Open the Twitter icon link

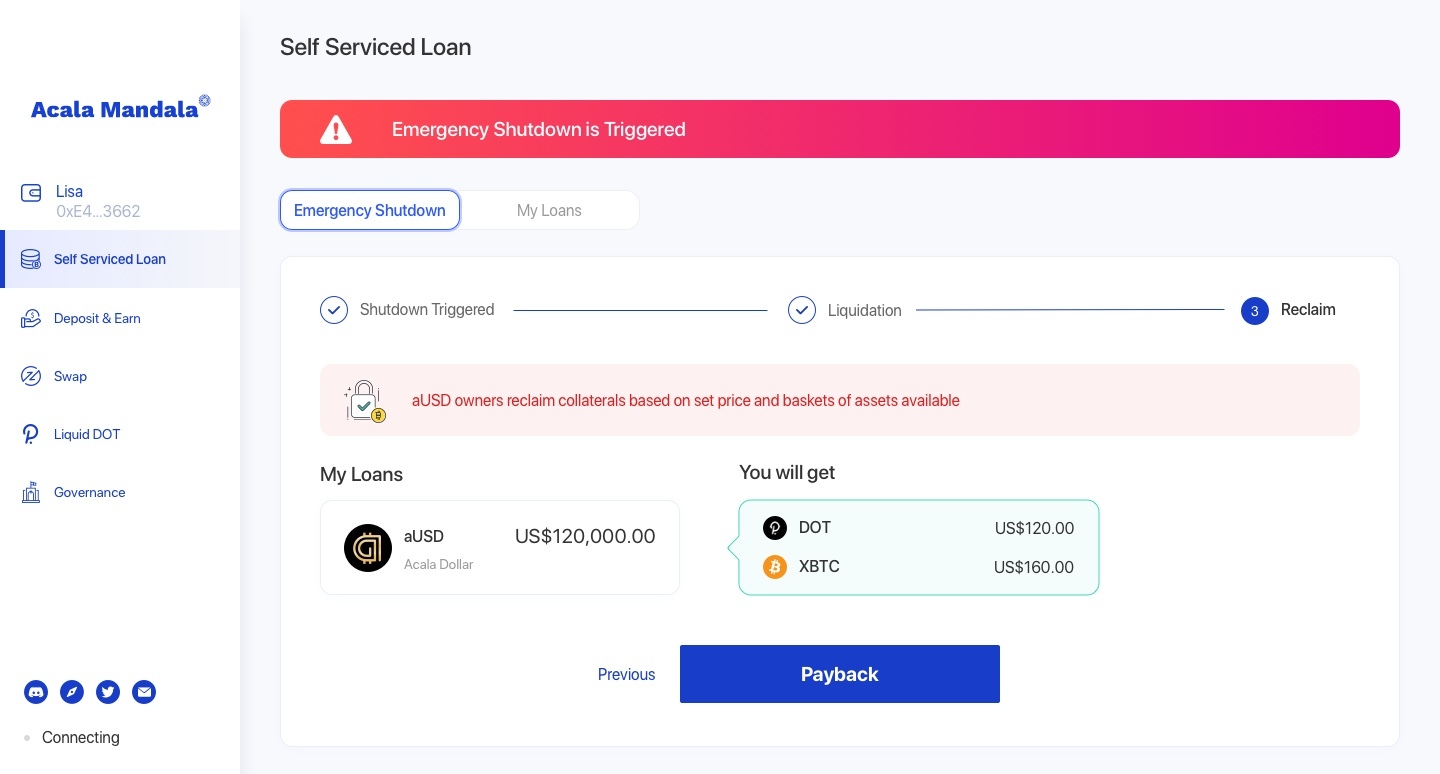108,691
